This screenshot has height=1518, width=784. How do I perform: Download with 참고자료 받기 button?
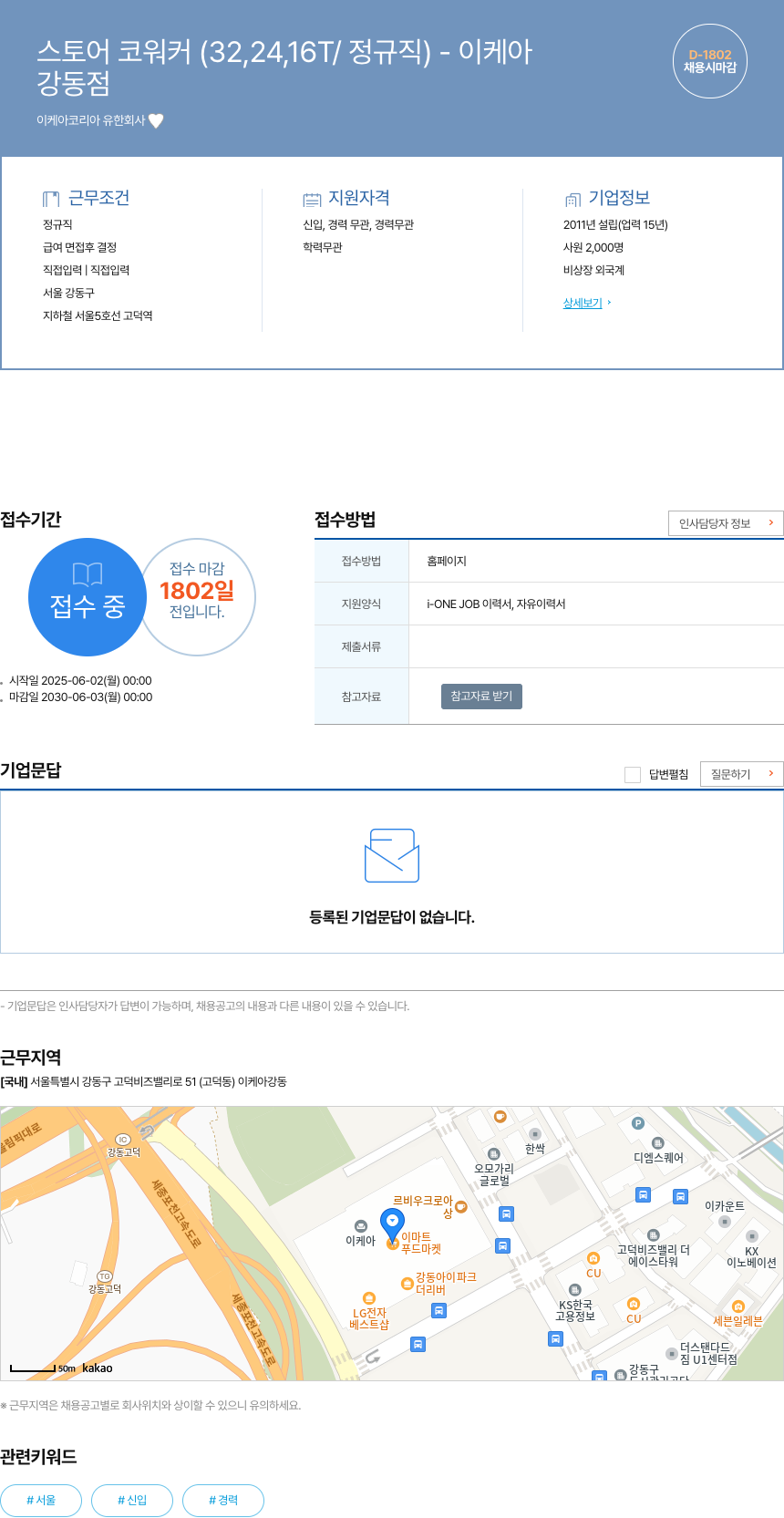pyautogui.click(x=481, y=697)
